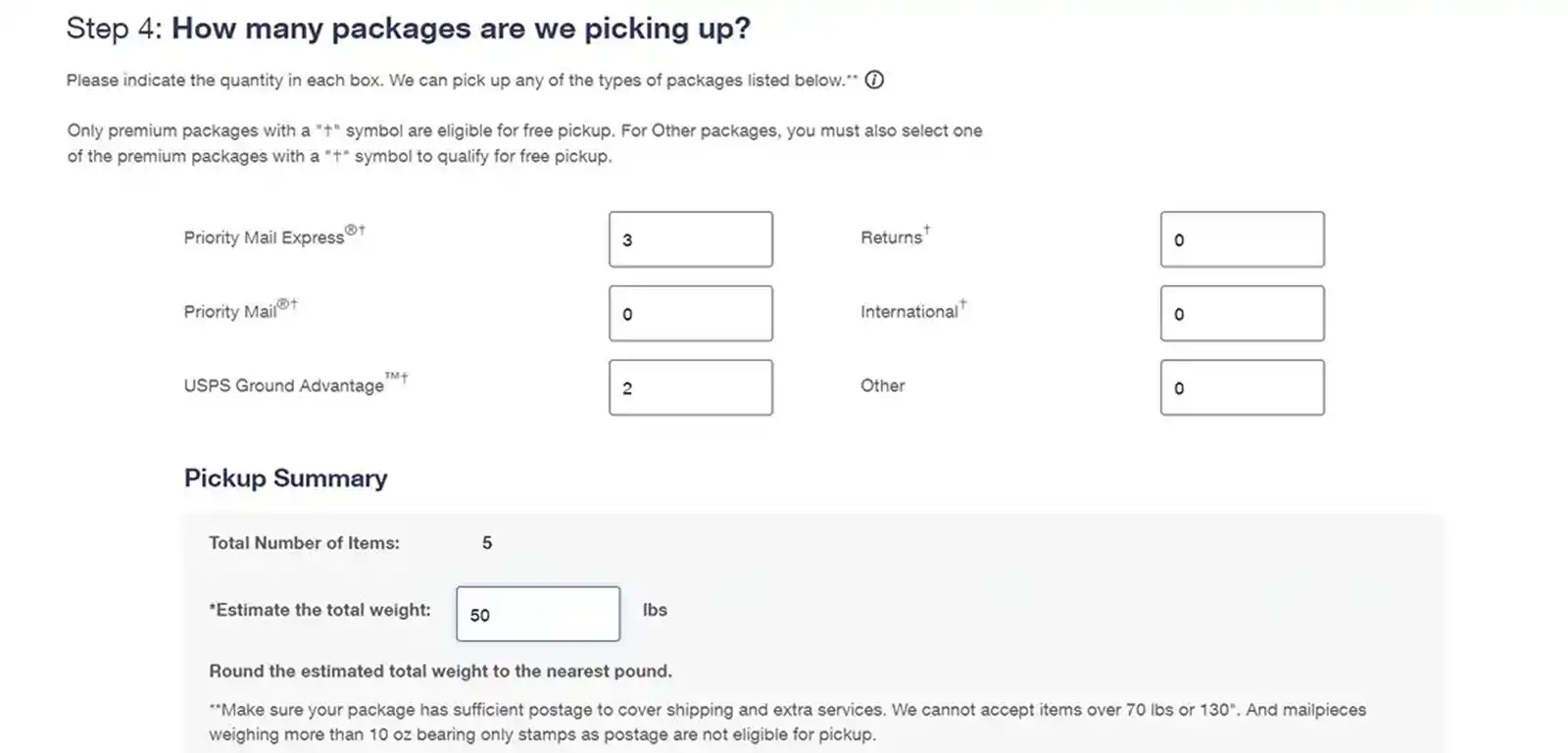This screenshot has width=1568, height=753.
Task: Select the Returns quantity input
Action: [x=1241, y=238]
